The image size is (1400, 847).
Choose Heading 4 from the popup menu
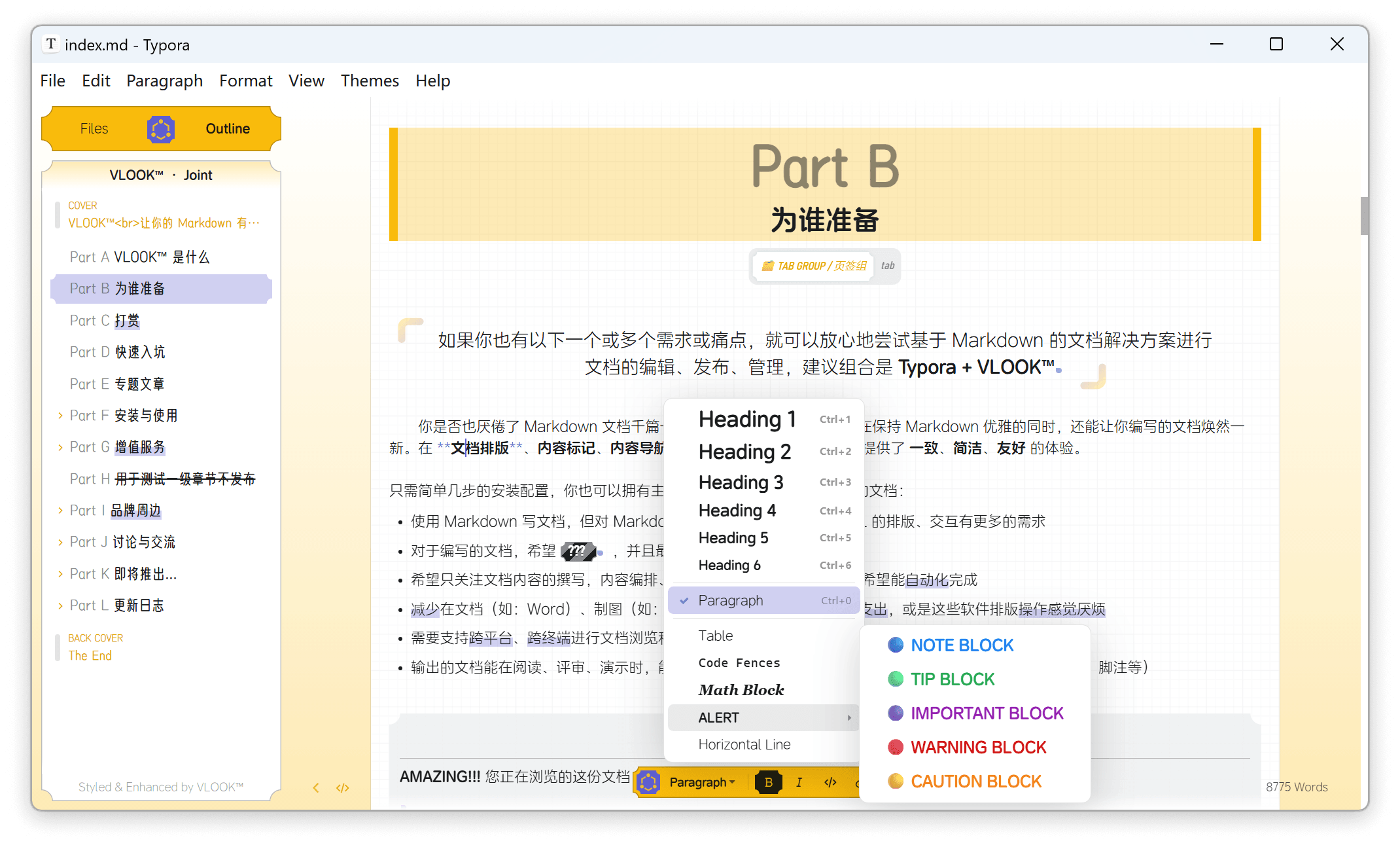pyautogui.click(x=764, y=511)
